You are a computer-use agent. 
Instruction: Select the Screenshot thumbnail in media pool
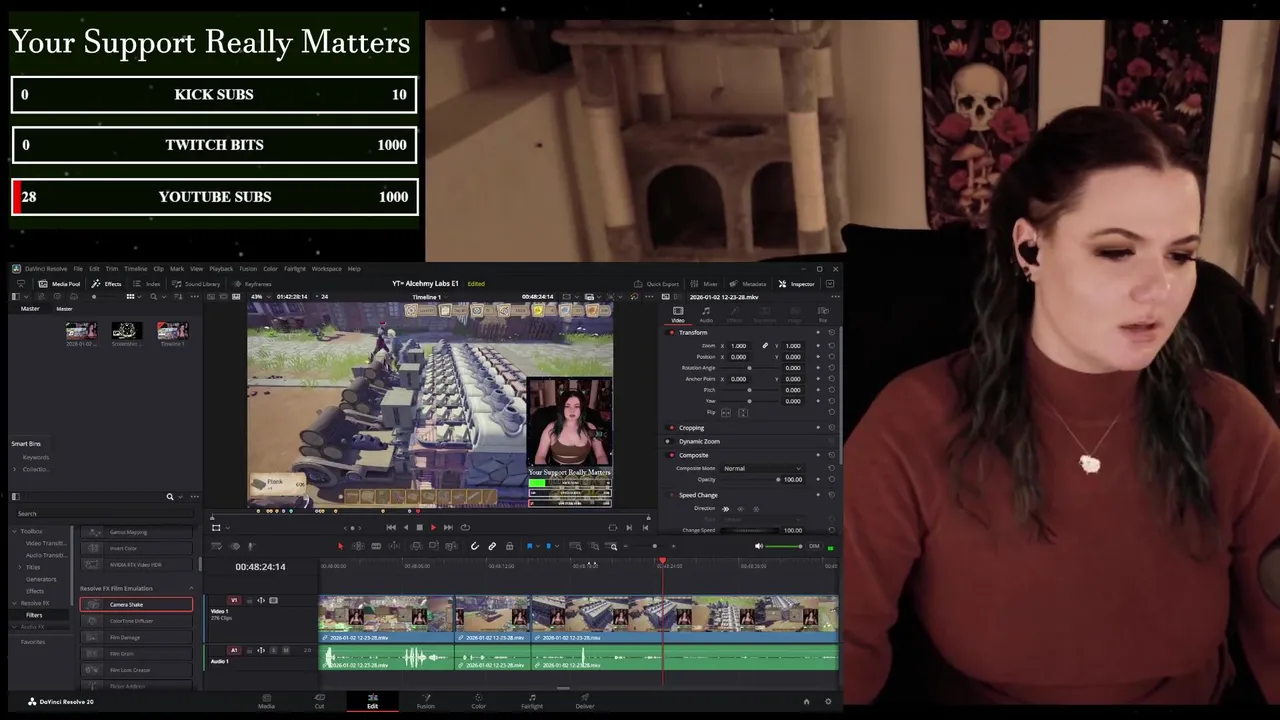(x=126, y=331)
